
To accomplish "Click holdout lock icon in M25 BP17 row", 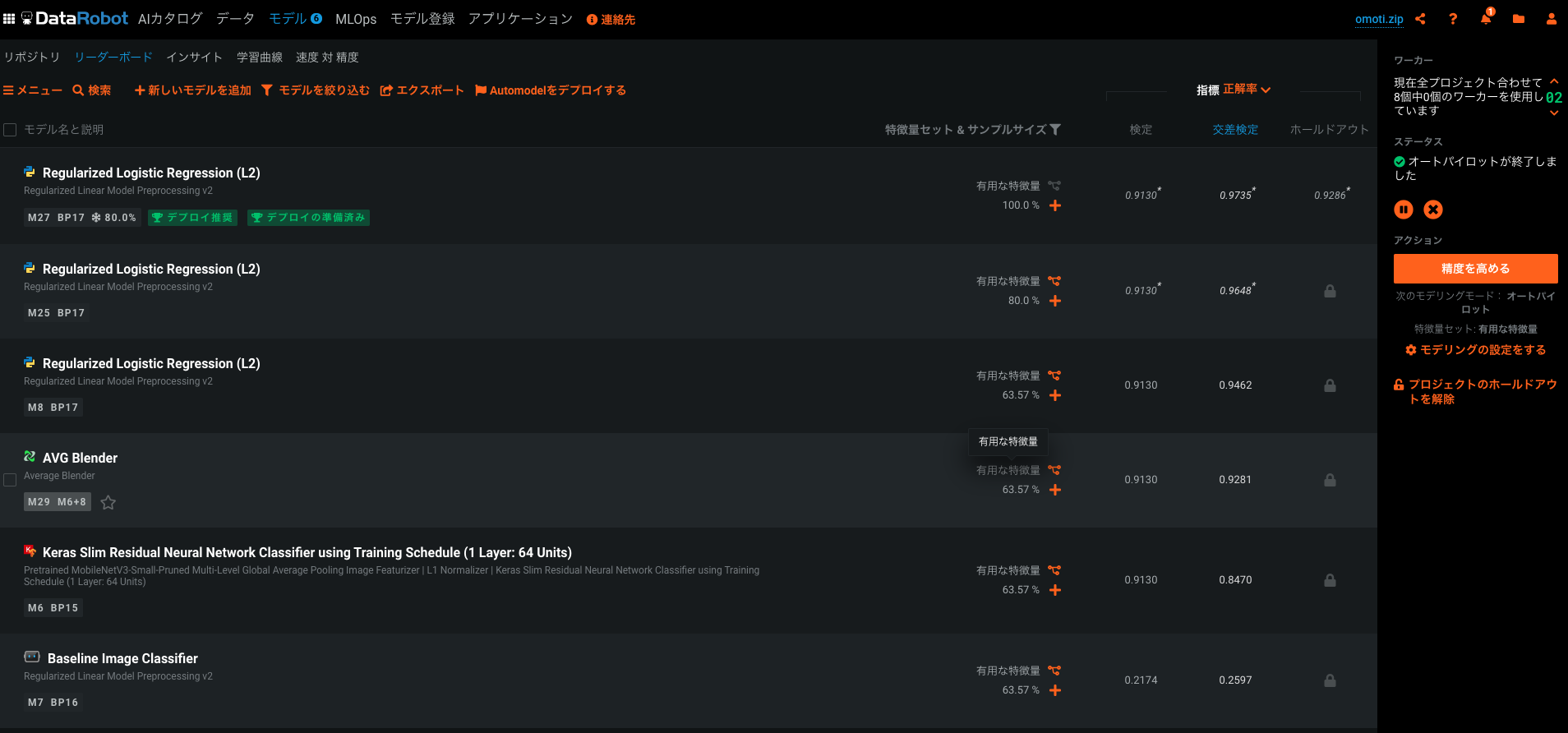I will pyautogui.click(x=1330, y=291).
